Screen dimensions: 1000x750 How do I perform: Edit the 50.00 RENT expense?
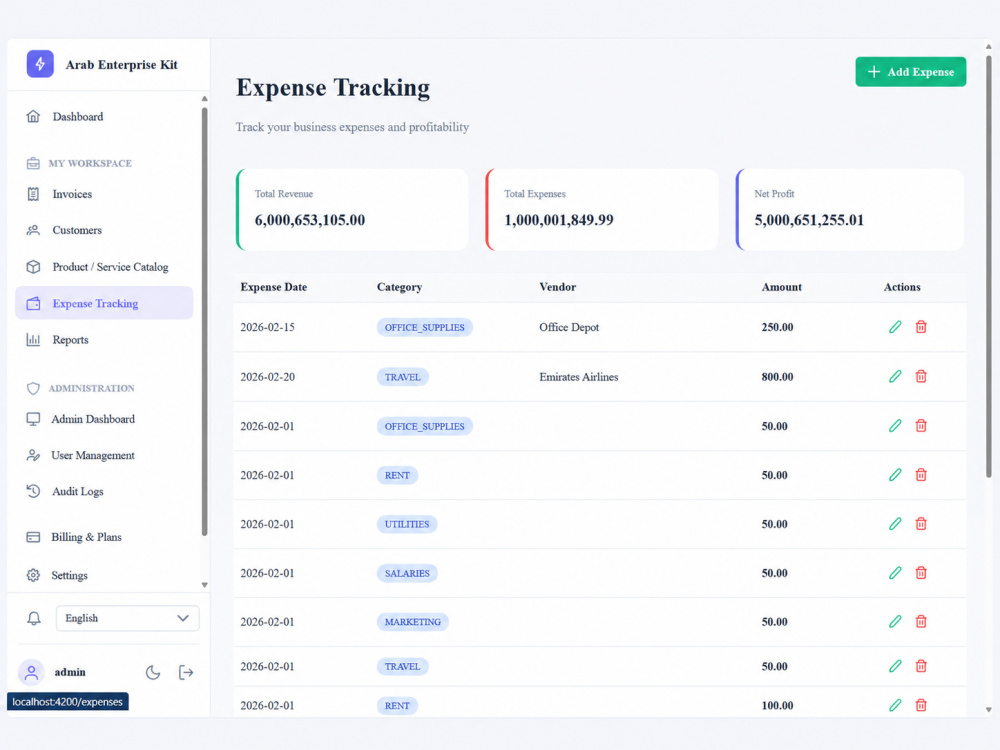click(895, 474)
